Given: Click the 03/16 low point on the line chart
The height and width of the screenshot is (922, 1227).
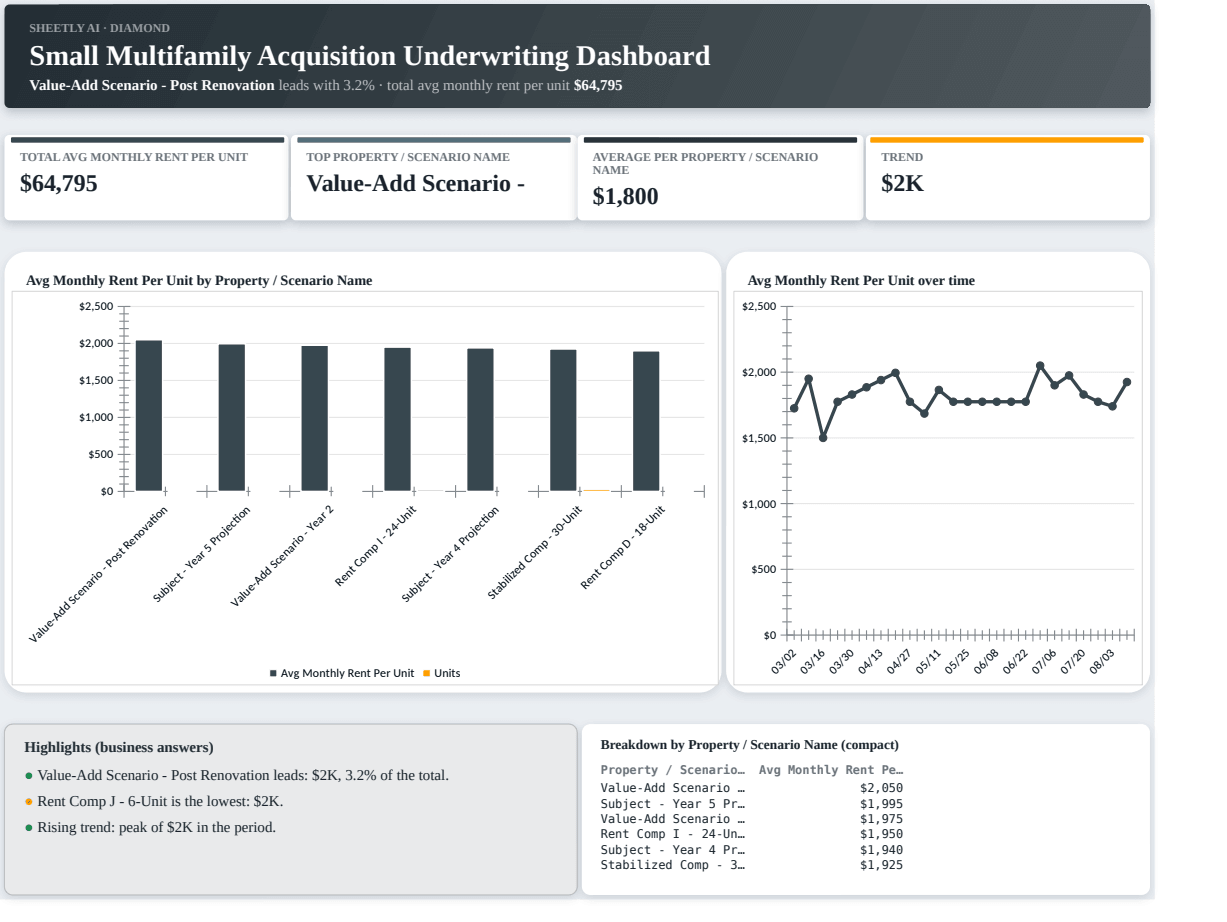Looking at the screenshot, I should point(823,437).
